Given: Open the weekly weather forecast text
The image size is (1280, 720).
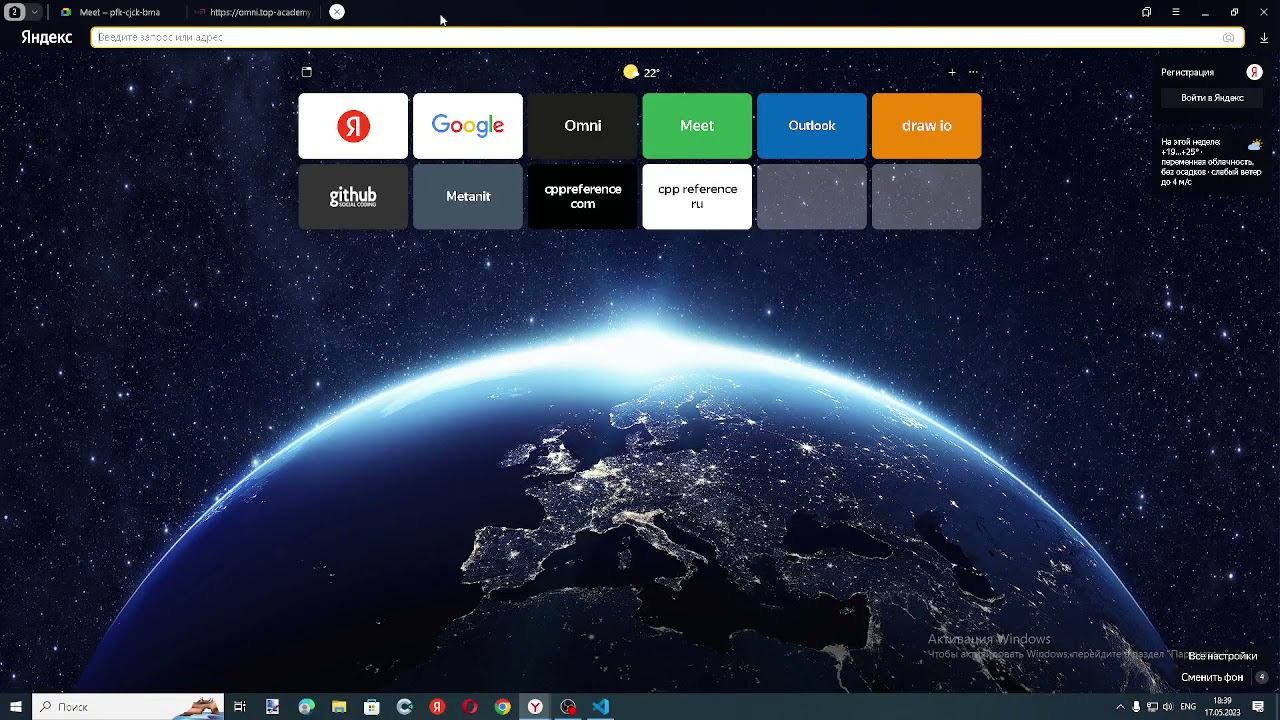Looking at the screenshot, I should [x=1211, y=162].
